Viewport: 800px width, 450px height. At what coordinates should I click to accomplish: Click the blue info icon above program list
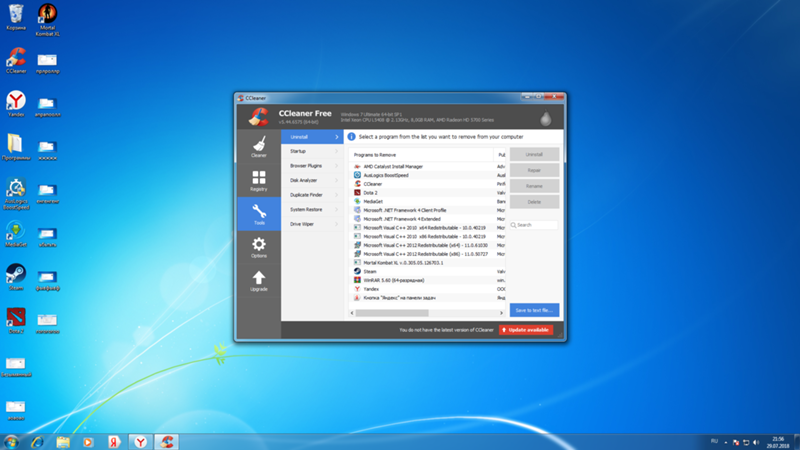click(x=351, y=137)
